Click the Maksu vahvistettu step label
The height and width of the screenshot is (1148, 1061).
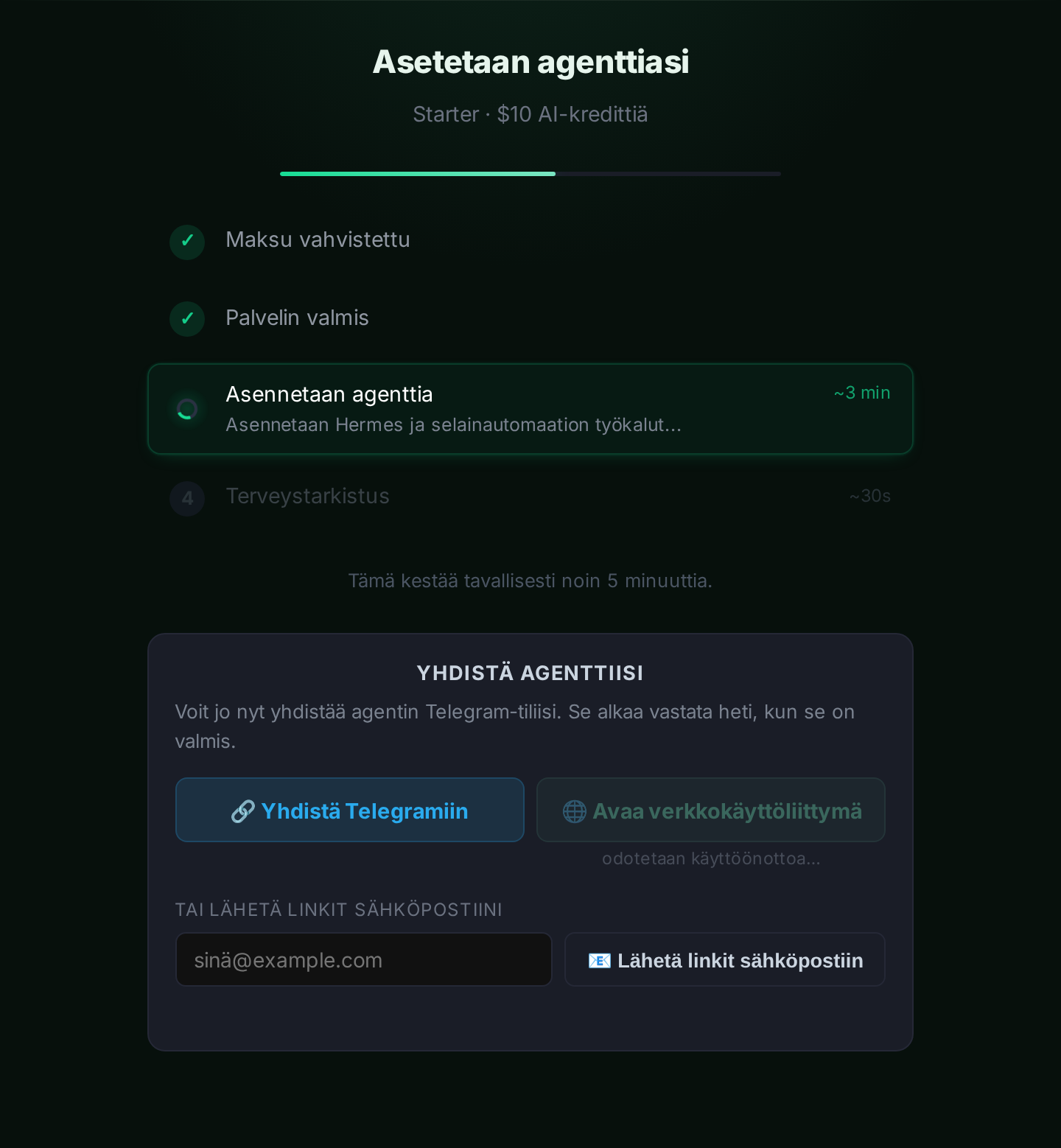tap(318, 239)
